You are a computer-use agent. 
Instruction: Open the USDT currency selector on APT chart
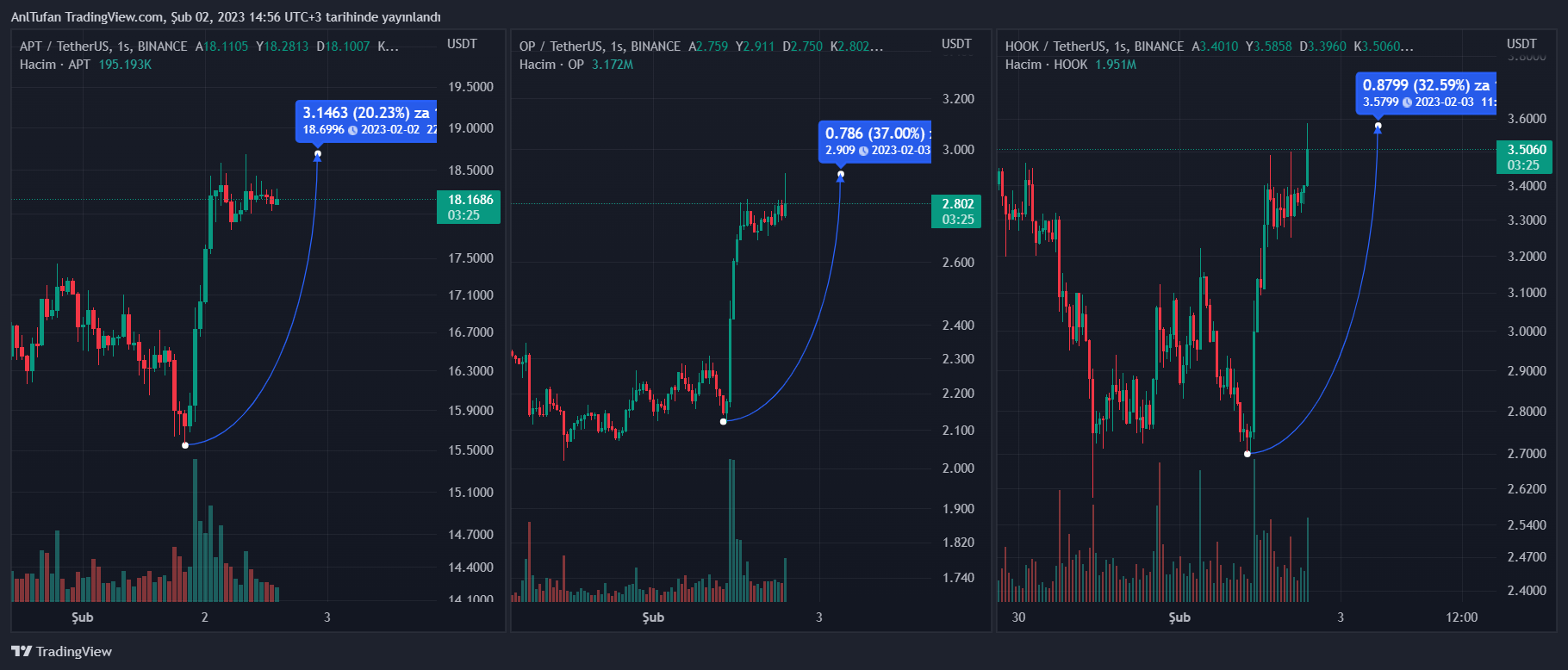[x=462, y=44]
